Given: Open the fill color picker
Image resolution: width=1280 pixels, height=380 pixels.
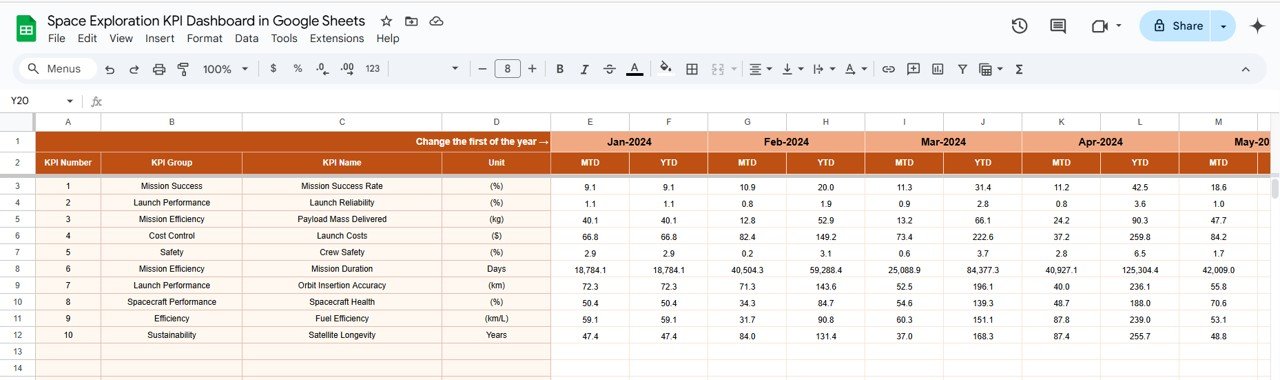Looking at the screenshot, I should coord(666,69).
